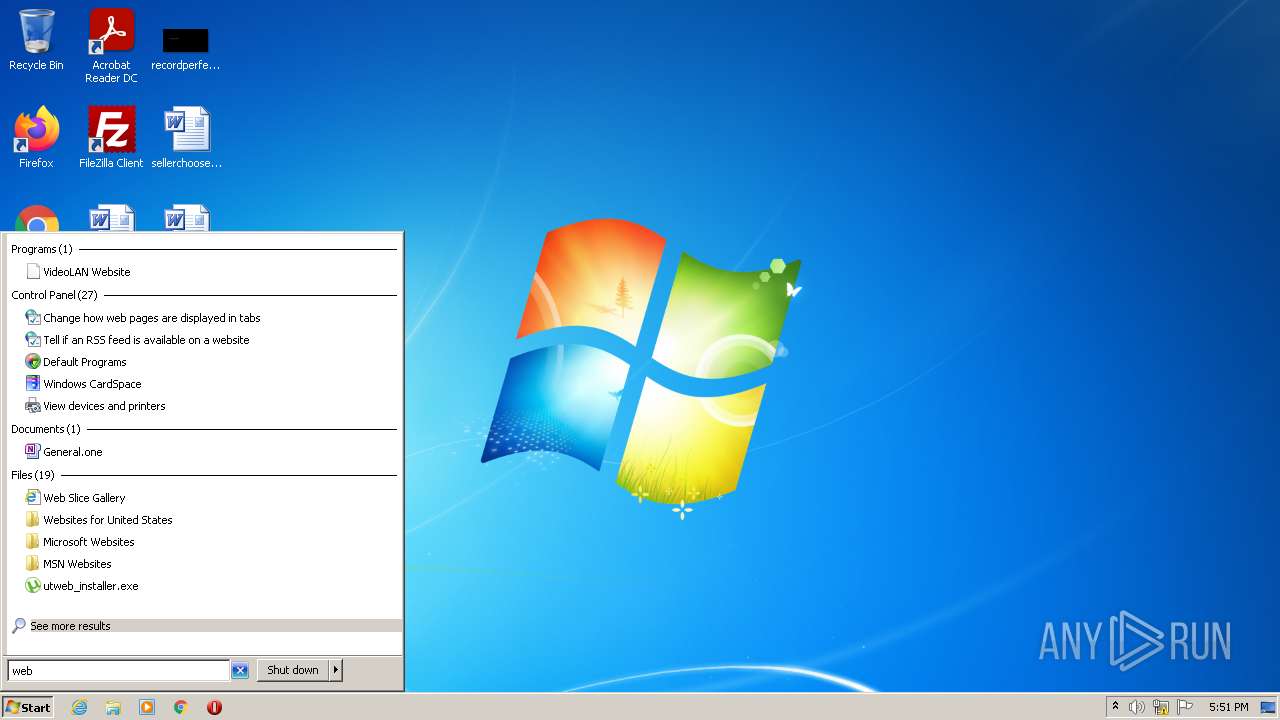Select the recordperfe... black thumbnail file
Image resolution: width=1280 pixels, height=720 pixels.
click(186, 48)
